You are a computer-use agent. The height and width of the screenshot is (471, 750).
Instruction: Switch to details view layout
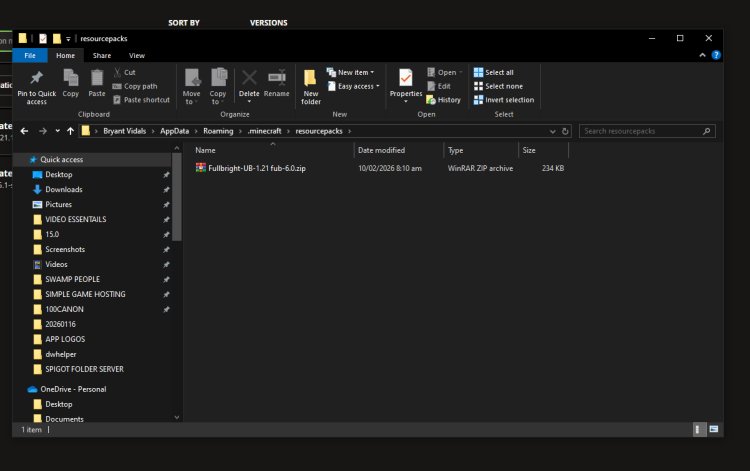point(698,429)
